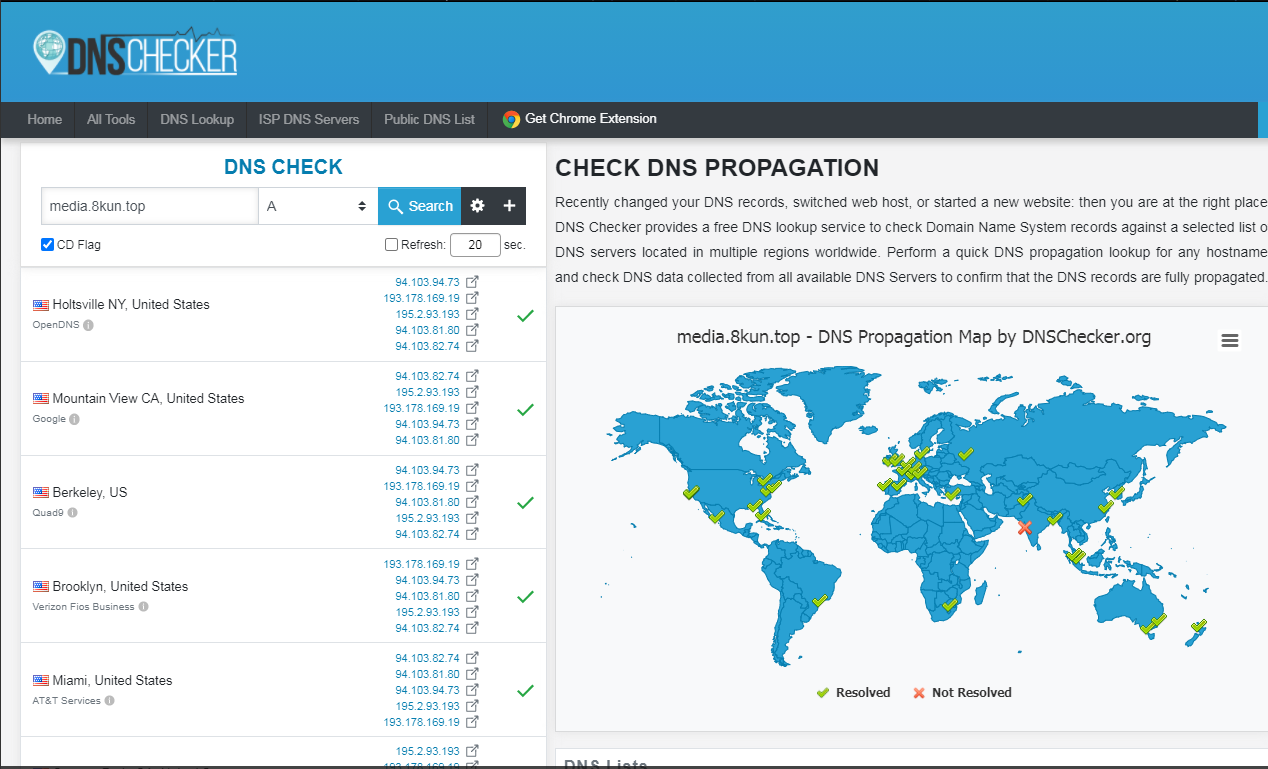Open the record type A dropdown
This screenshot has width=1268, height=769.
pos(318,206)
